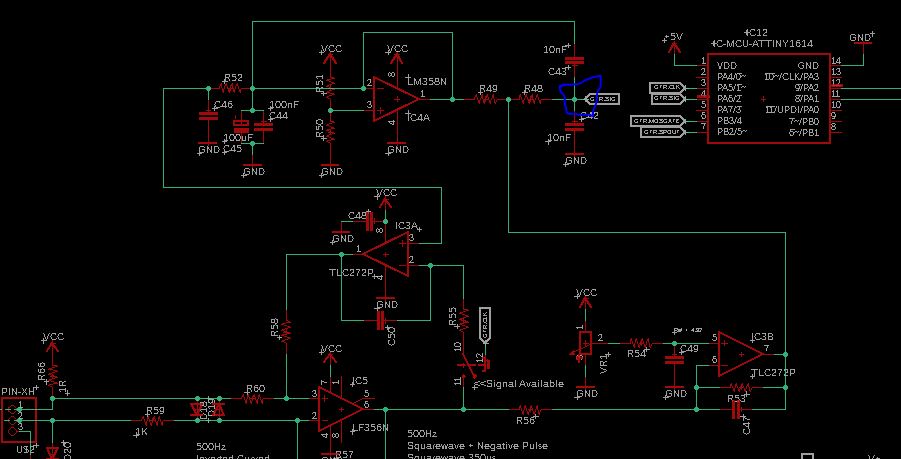The width and height of the screenshot is (901, 459).
Task: Select the '100uF' value text
Action: (238, 138)
